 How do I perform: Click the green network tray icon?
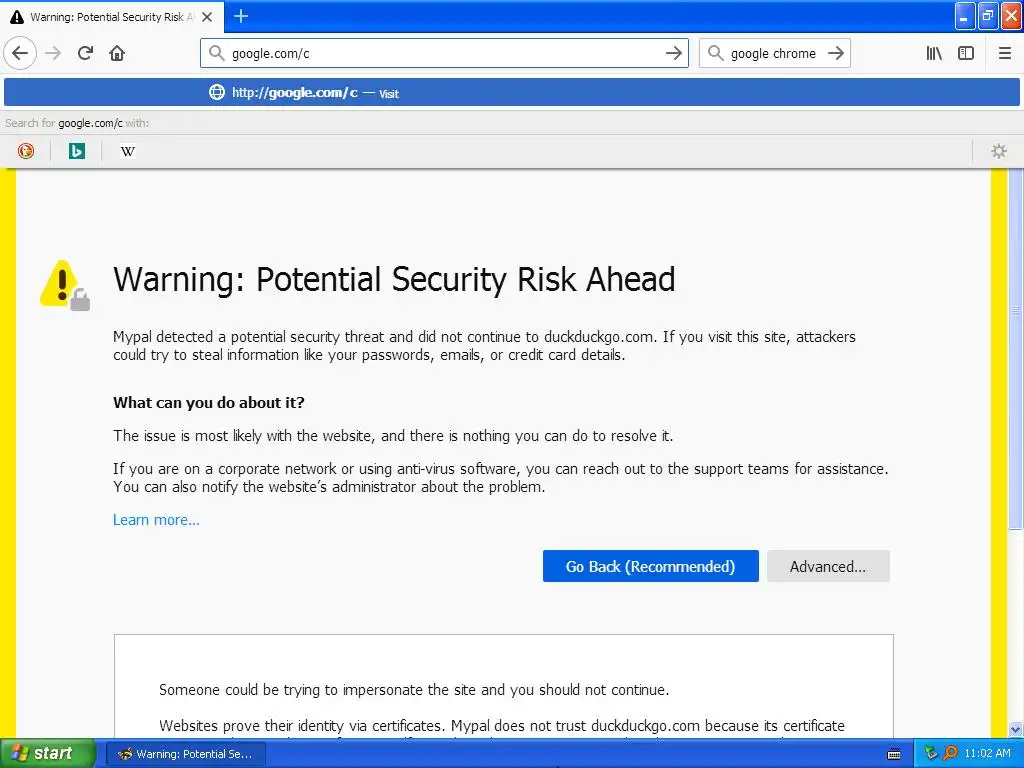click(x=931, y=754)
